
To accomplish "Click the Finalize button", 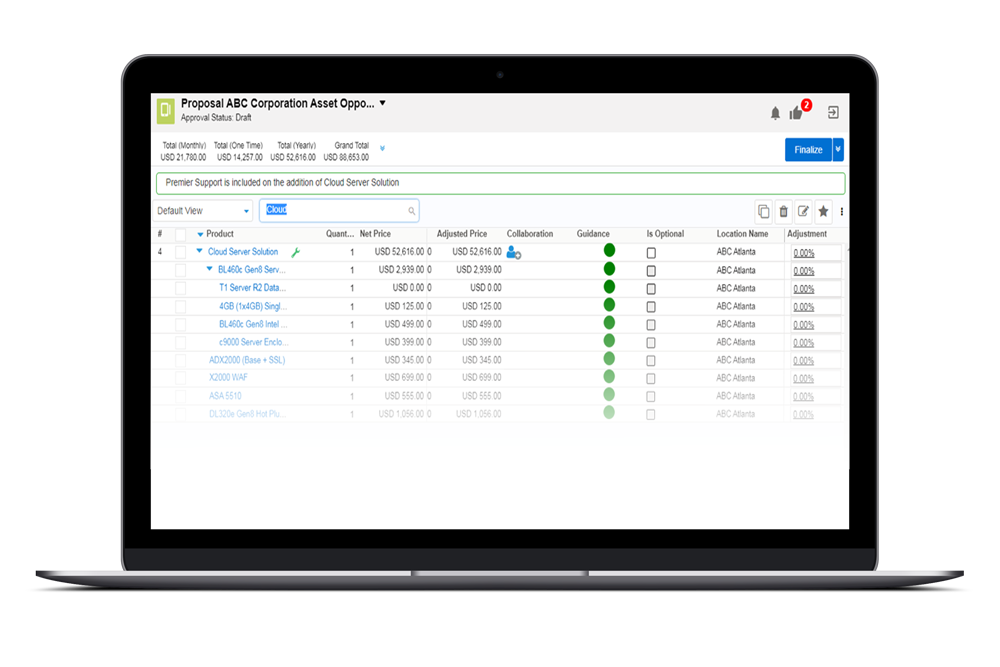I will pos(808,150).
